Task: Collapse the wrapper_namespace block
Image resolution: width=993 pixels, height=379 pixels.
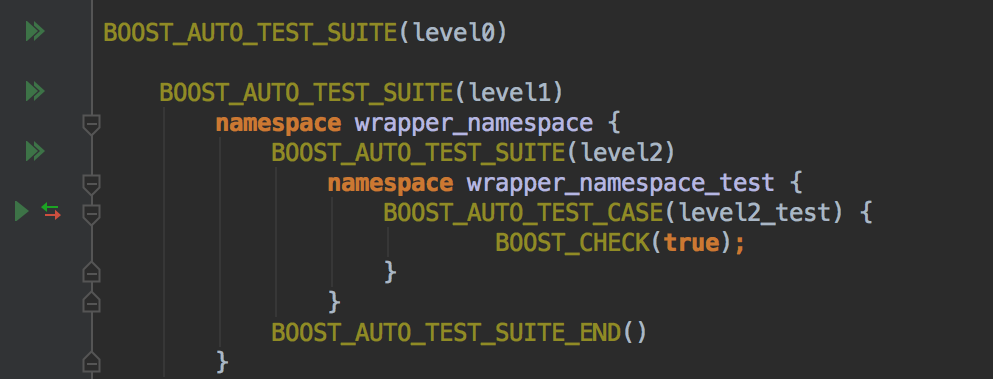Action: tap(92, 124)
